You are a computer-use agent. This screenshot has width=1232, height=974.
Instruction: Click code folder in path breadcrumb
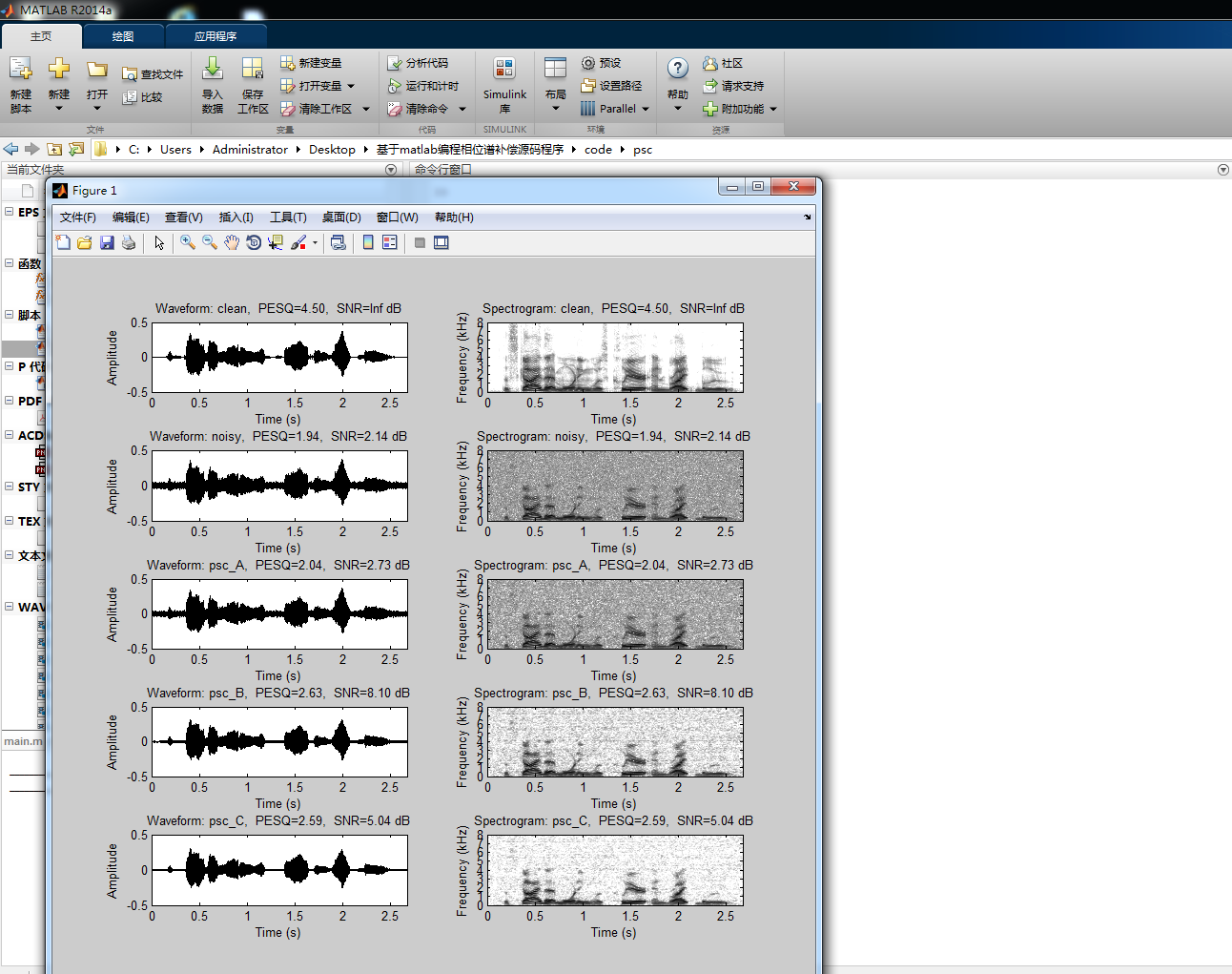(x=598, y=150)
